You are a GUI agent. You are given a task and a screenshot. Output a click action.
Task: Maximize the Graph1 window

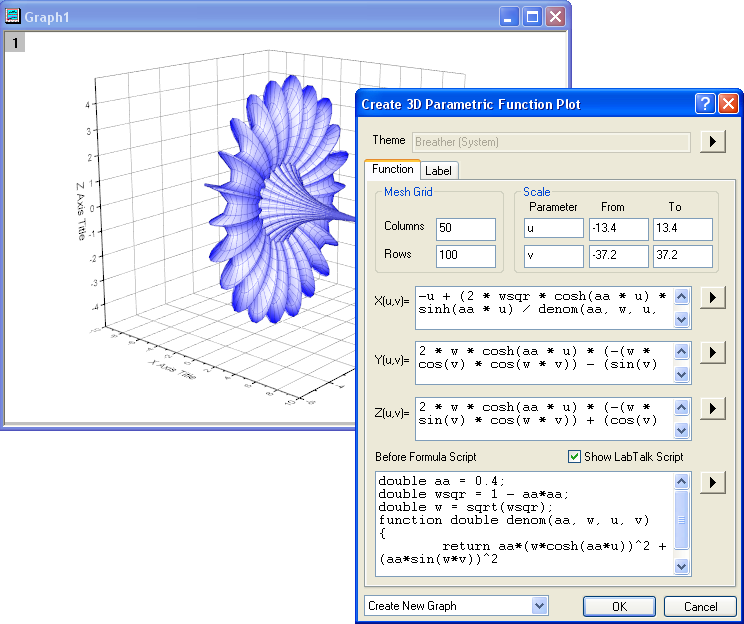click(532, 17)
